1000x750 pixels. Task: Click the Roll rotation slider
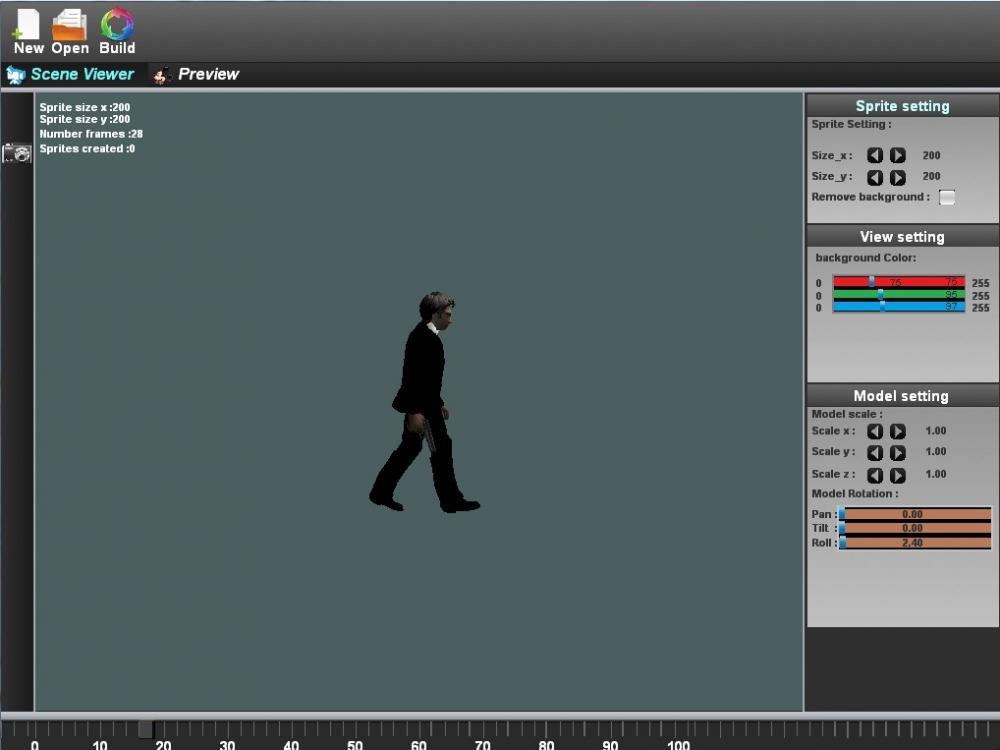pyautogui.click(x=914, y=542)
